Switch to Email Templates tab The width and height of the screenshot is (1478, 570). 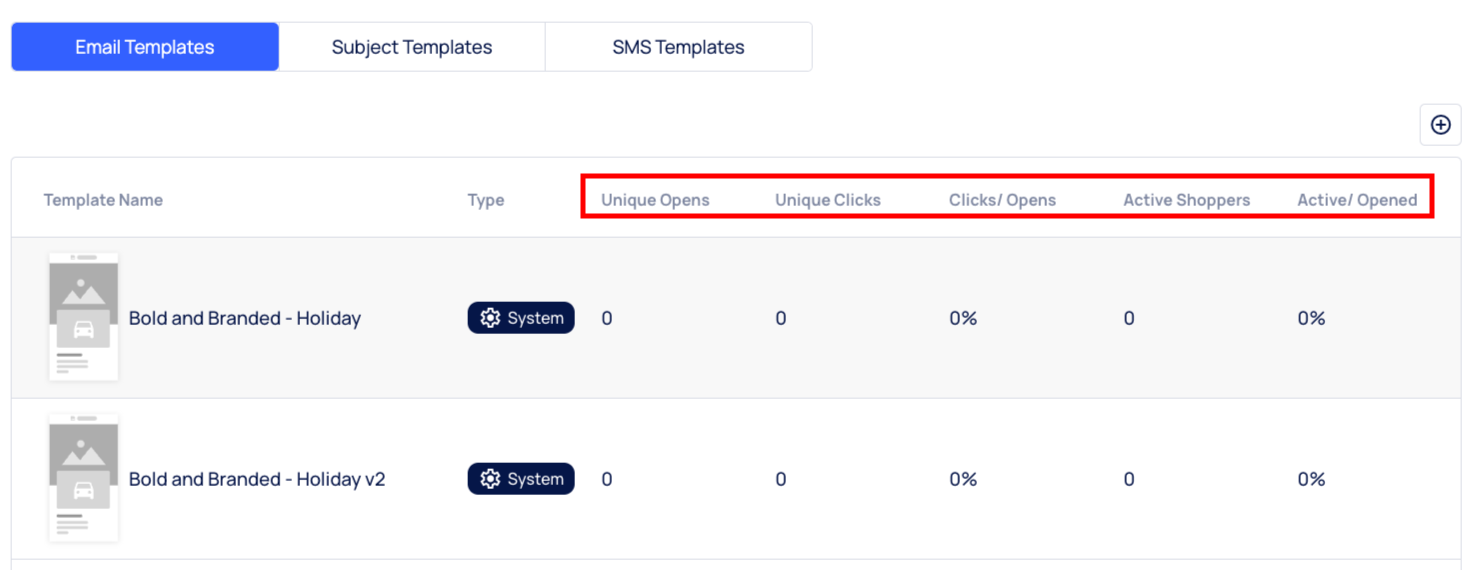(145, 47)
